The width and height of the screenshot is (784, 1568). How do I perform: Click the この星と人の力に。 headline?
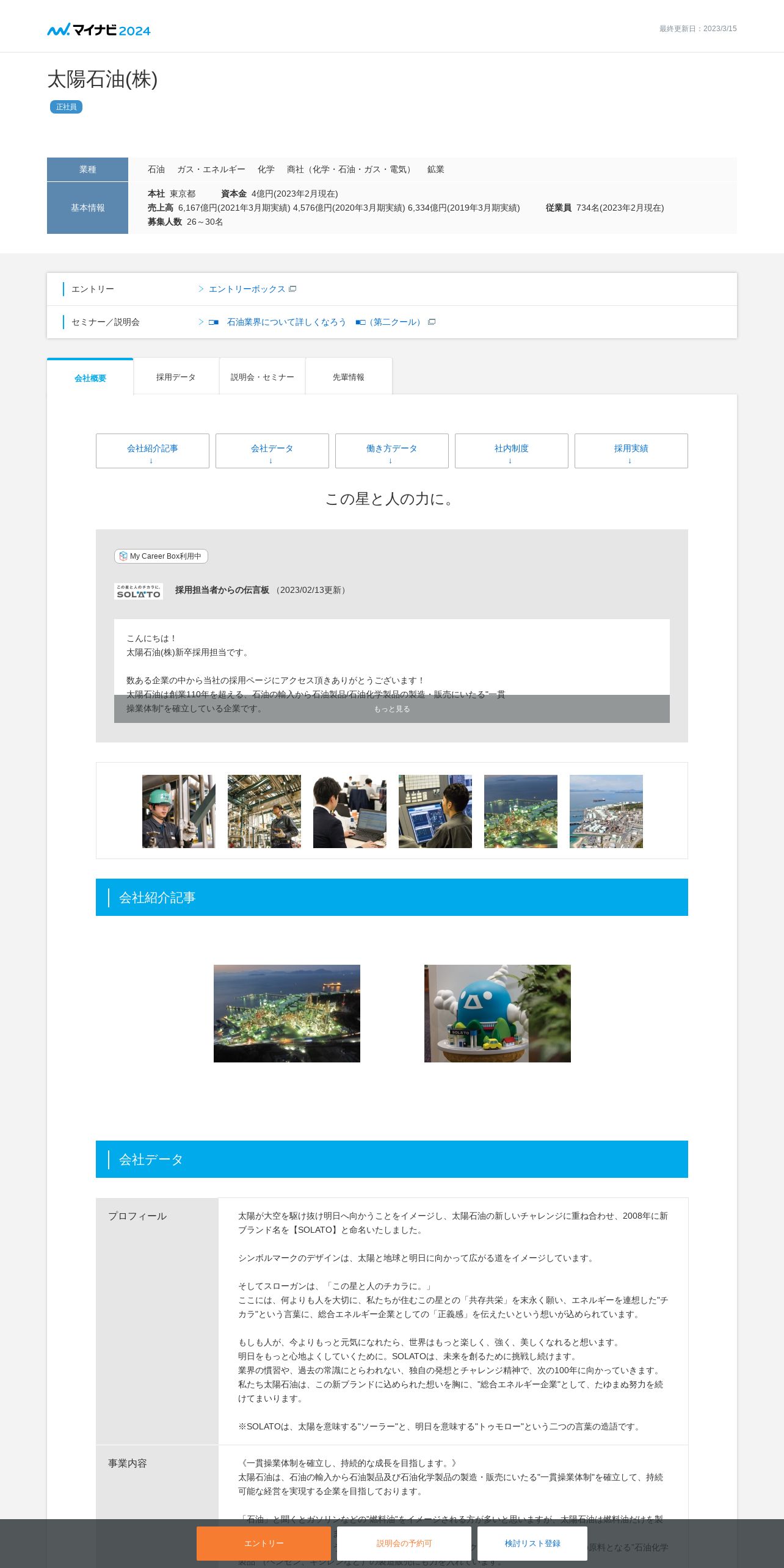[x=392, y=499]
